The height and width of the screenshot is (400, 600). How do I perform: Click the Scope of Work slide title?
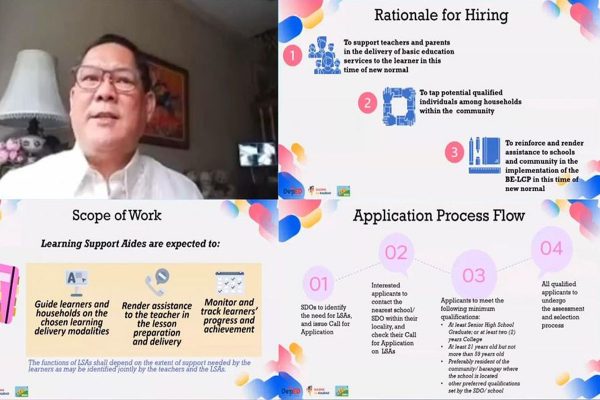point(115,215)
